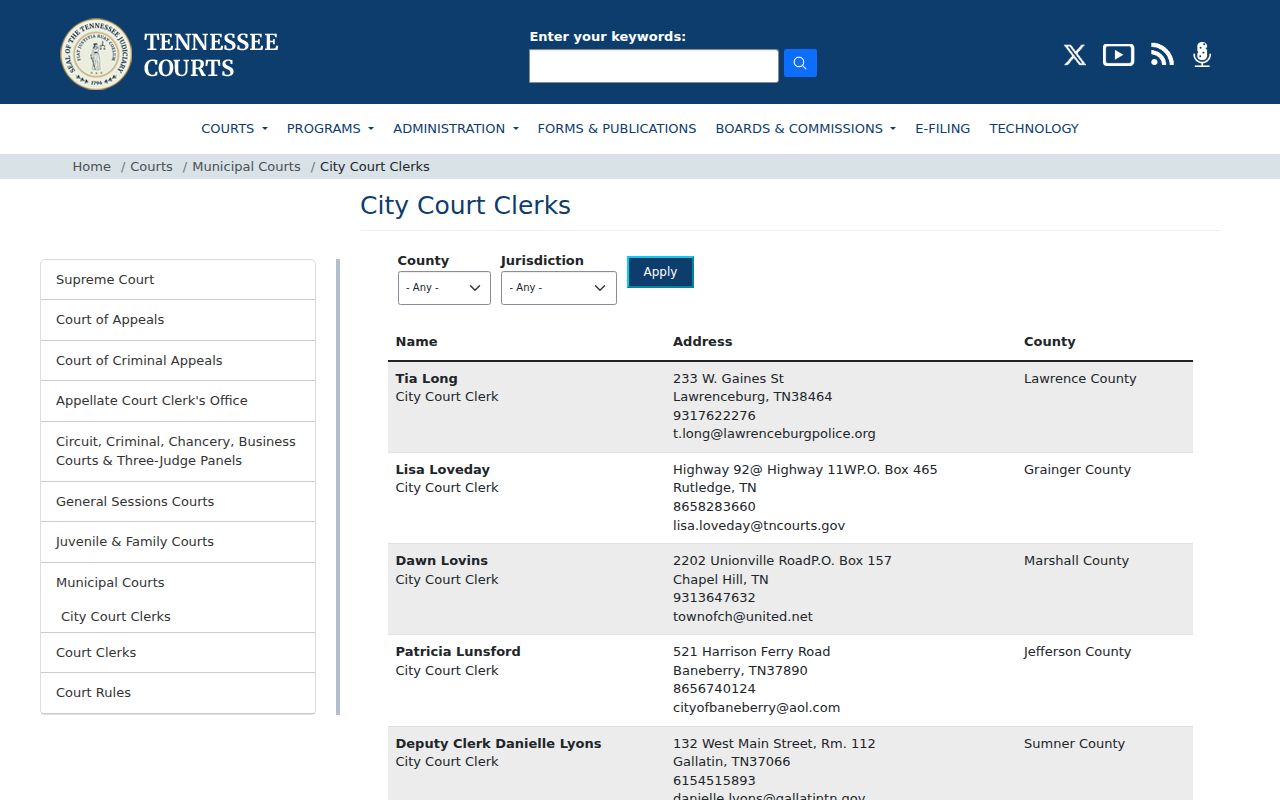The height and width of the screenshot is (800, 1280).
Task: Go to Municipal Courts breadcrumb link
Action: pos(246,167)
